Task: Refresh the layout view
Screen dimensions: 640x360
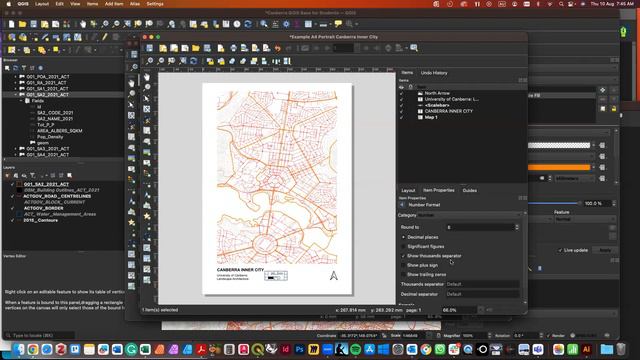Action: [193, 61]
